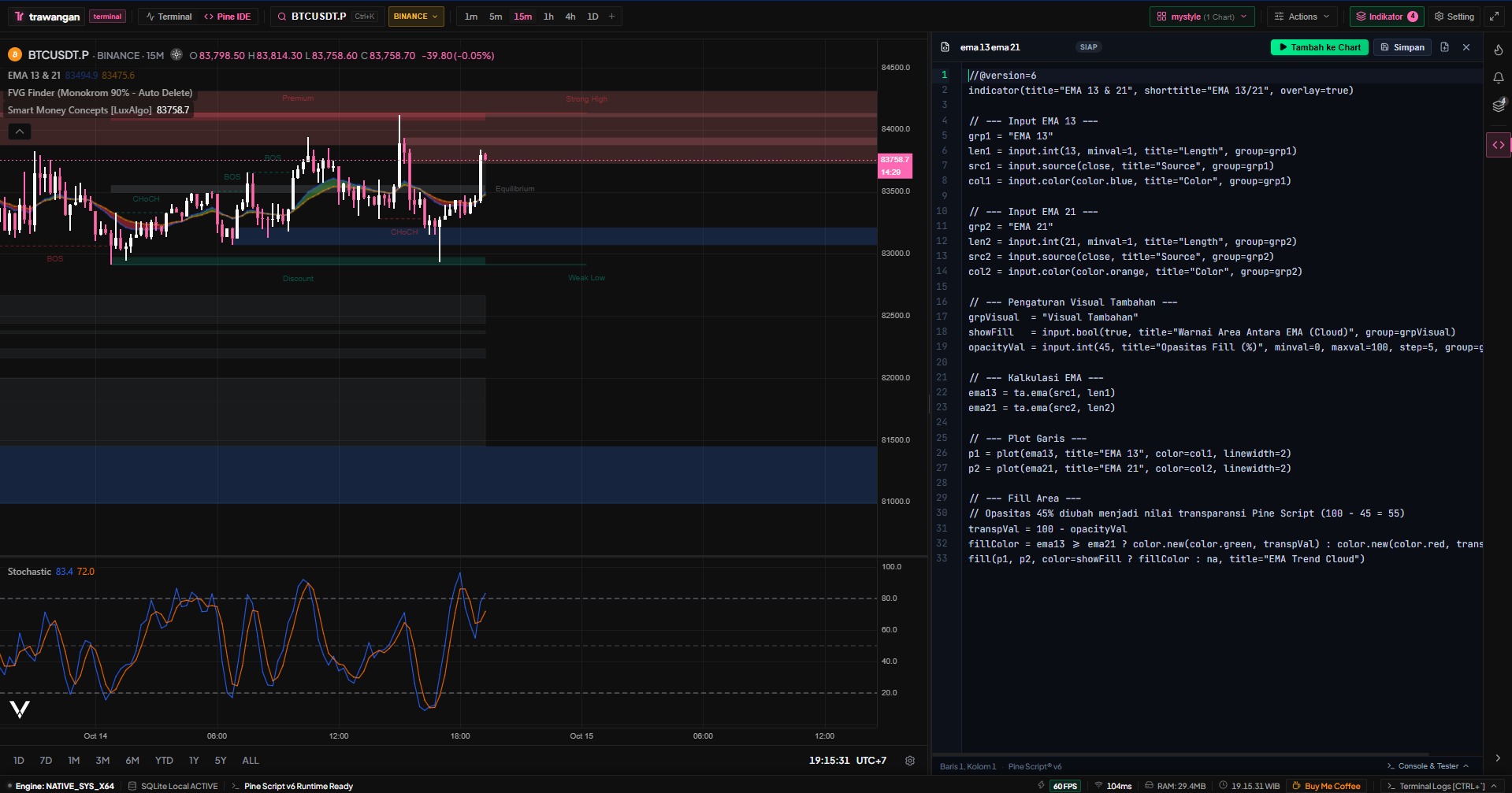Open the flame icon in right sidebar
The width and height of the screenshot is (1512, 793).
pos(1498,50)
